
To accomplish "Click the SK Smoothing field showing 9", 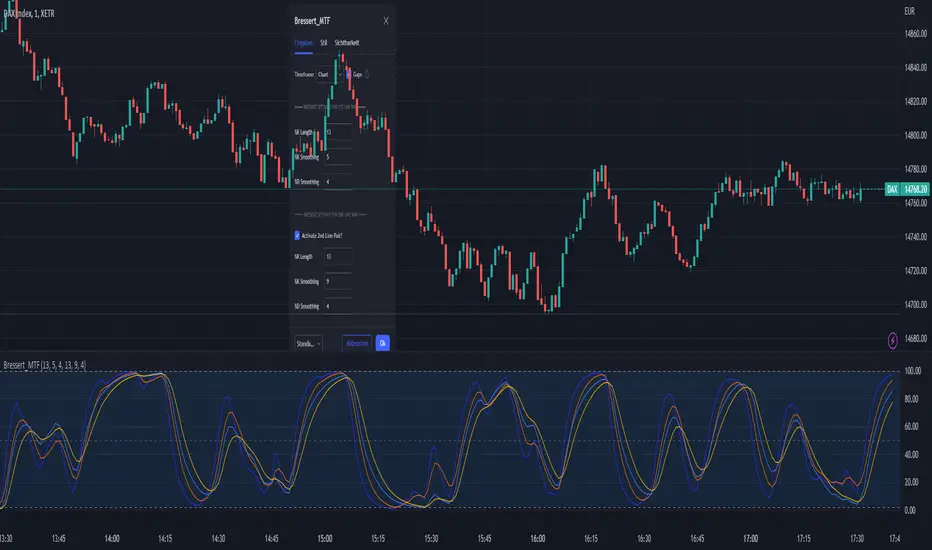I will (337, 282).
